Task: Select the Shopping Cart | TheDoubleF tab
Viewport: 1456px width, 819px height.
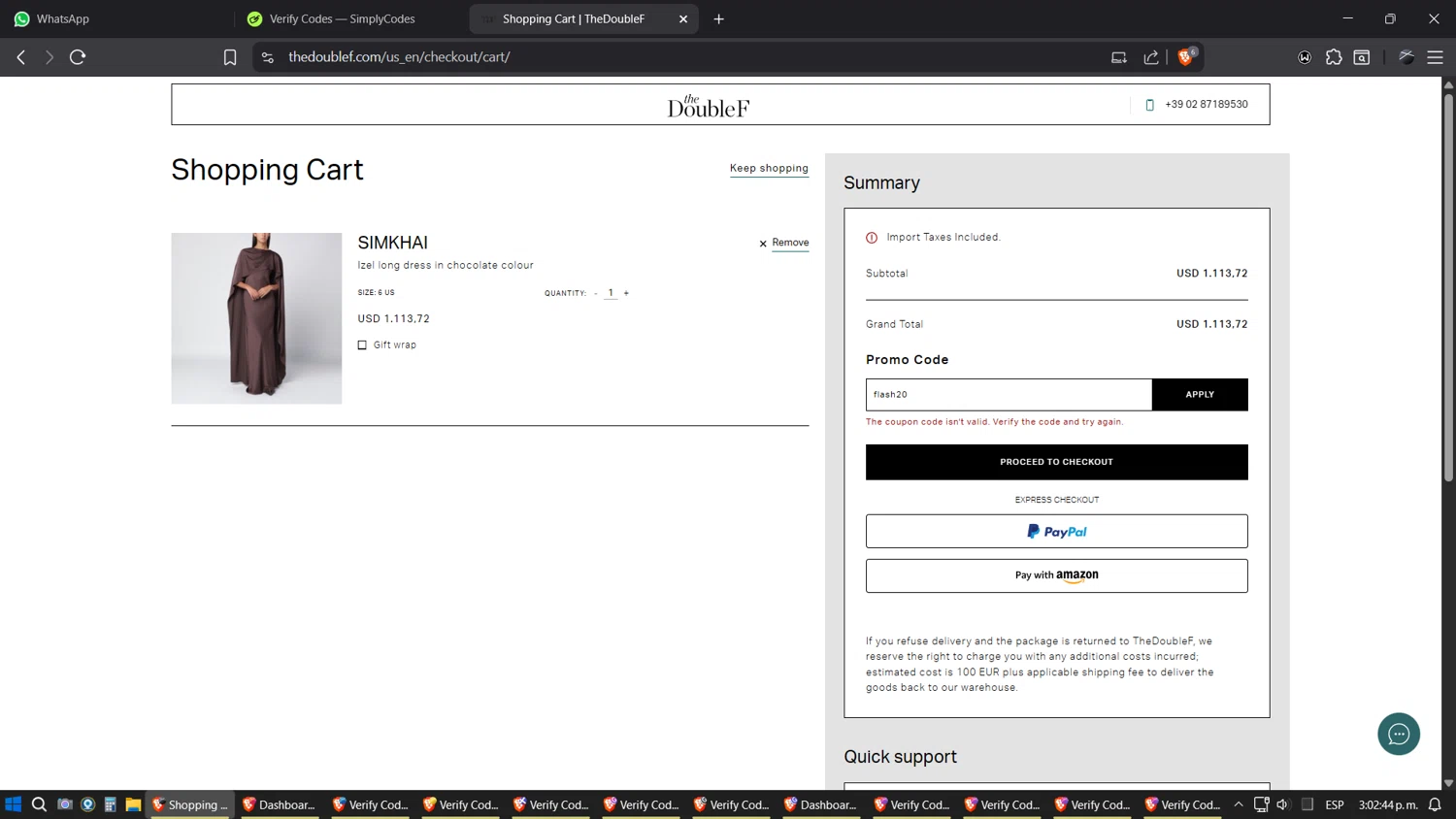Action: 573,18
